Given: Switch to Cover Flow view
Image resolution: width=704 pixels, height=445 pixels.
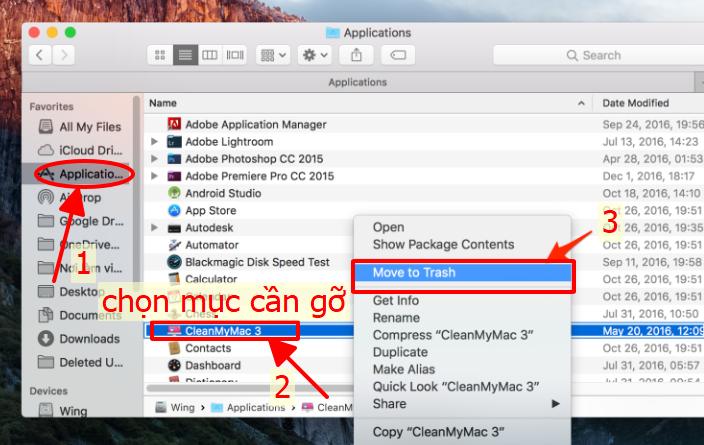Looking at the screenshot, I should click(x=235, y=55).
